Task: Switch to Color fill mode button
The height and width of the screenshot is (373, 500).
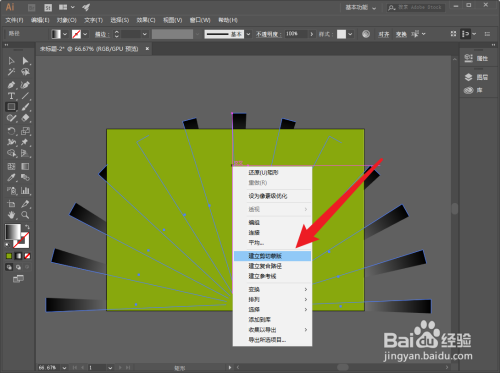Action: click(9, 256)
